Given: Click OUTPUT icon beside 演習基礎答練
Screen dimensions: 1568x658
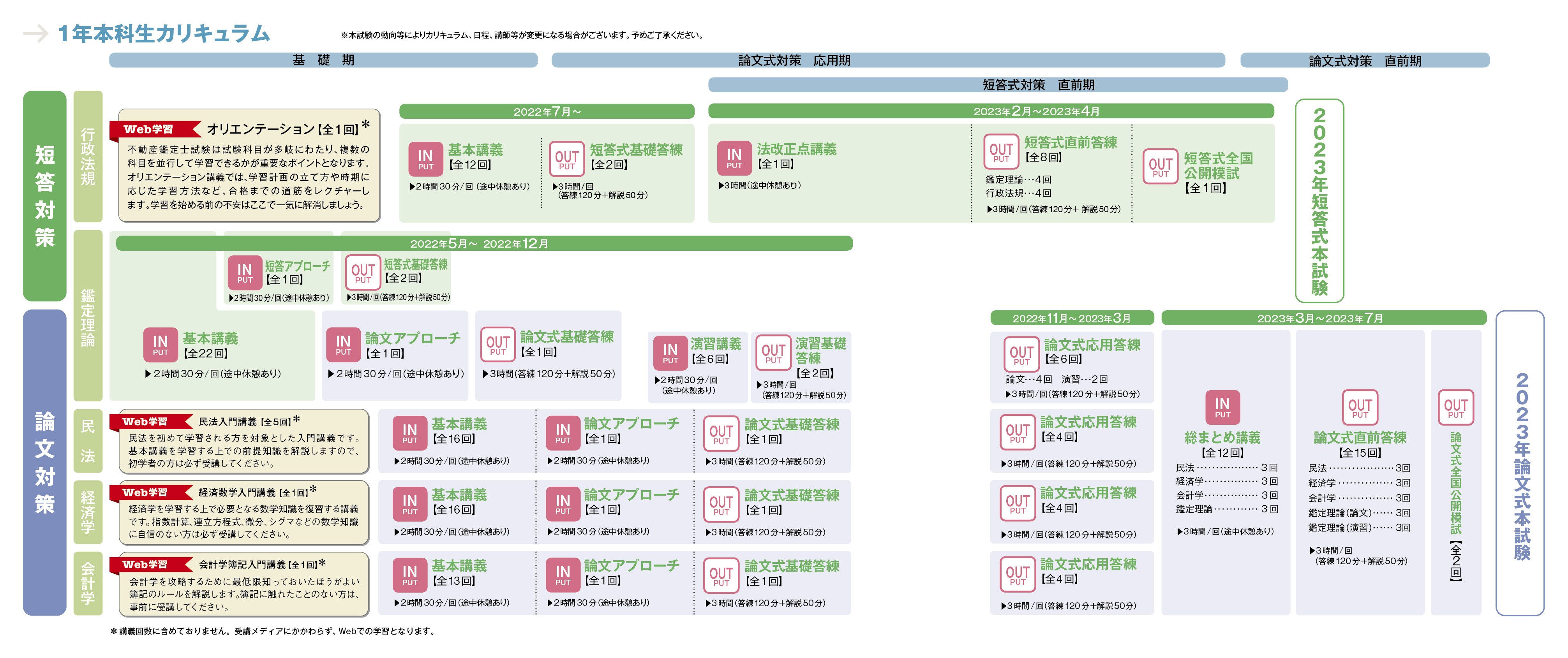Looking at the screenshot, I should coord(773,353).
